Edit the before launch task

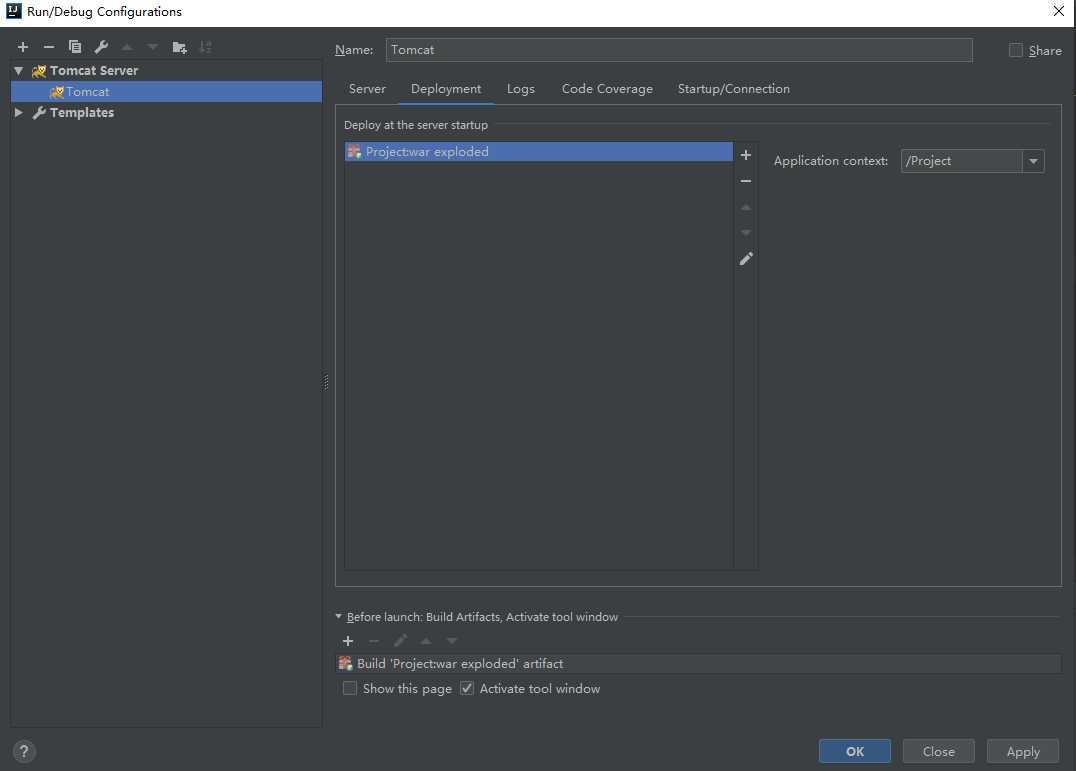(x=400, y=641)
